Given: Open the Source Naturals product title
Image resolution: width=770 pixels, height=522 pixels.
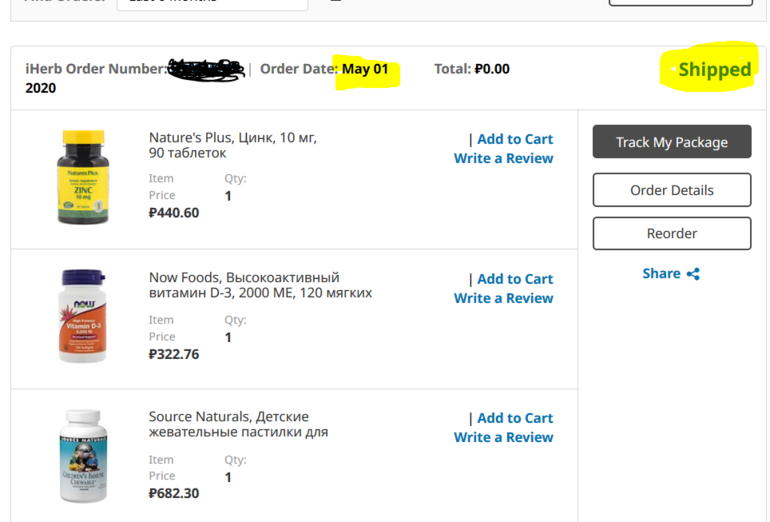Looking at the screenshot, I should (238, 424).
